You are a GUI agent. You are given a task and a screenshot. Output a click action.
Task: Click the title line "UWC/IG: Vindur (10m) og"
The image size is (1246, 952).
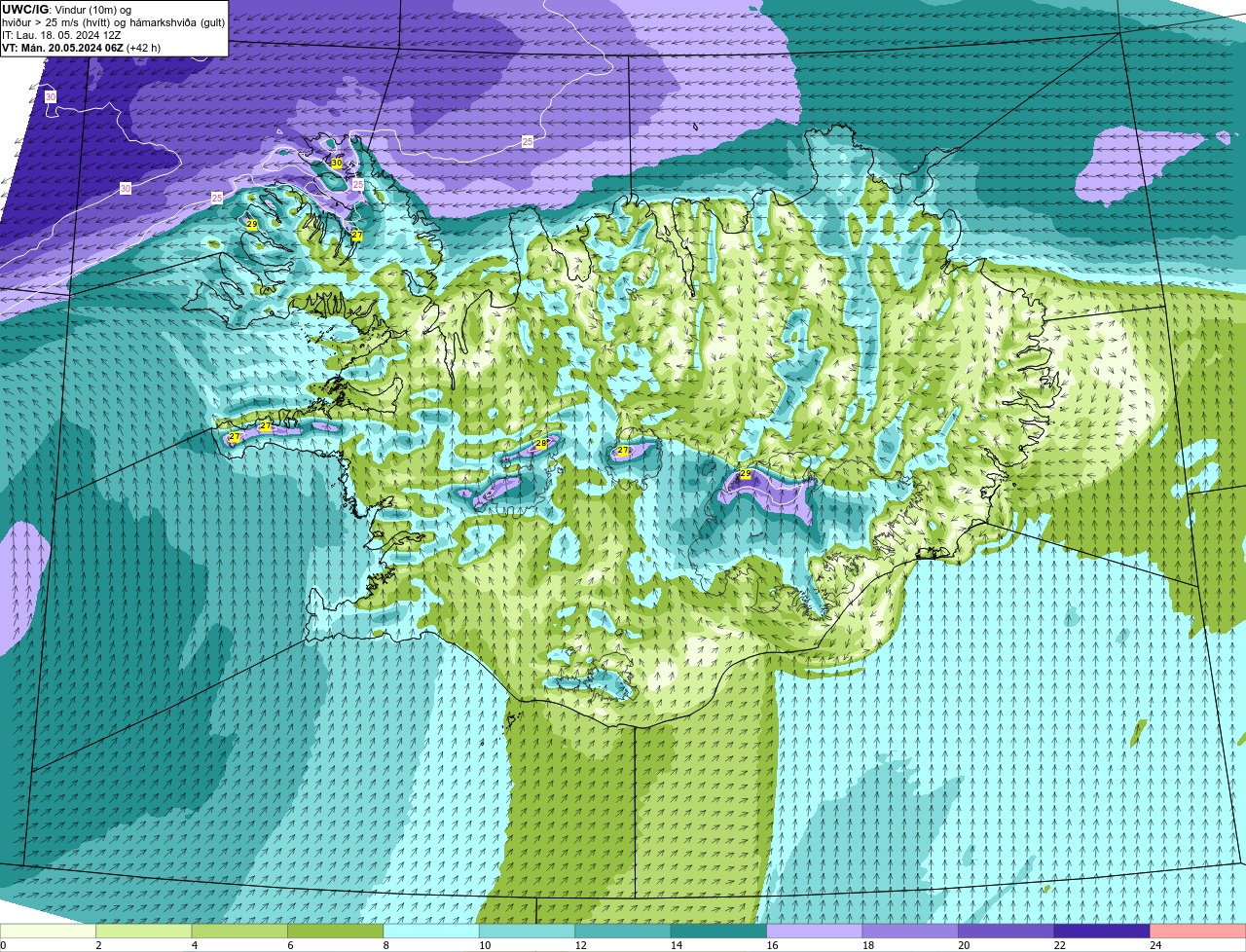[x=67, y=10]
